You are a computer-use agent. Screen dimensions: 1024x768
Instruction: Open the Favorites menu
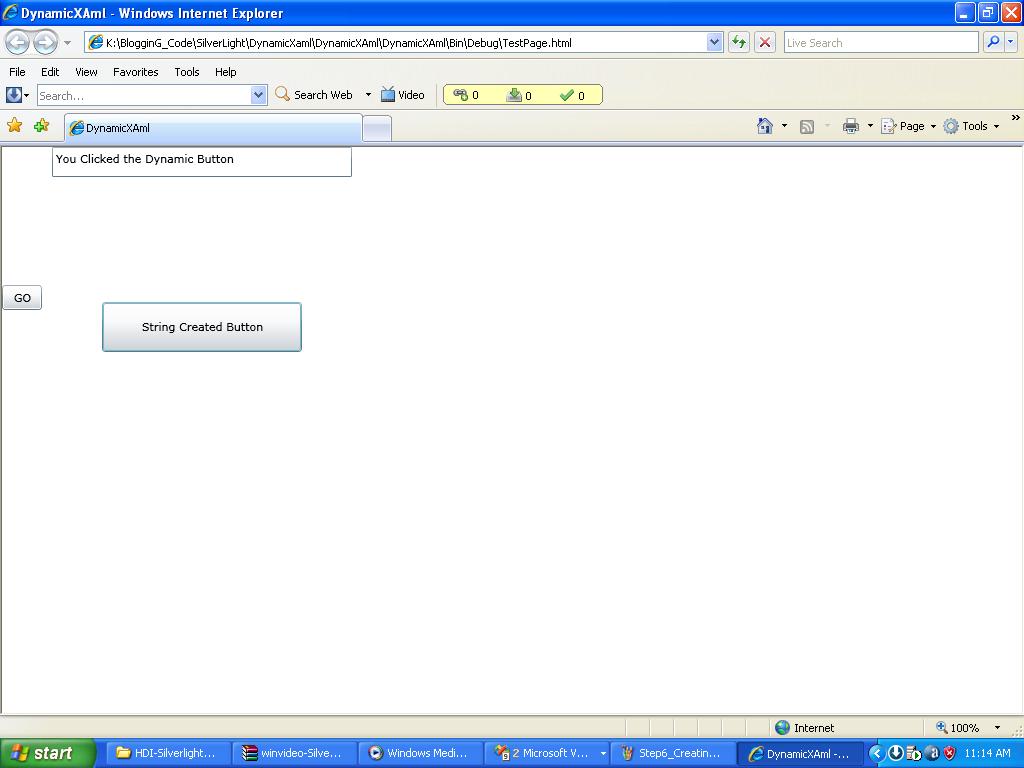pyautogui.click(x=136, y=72)
